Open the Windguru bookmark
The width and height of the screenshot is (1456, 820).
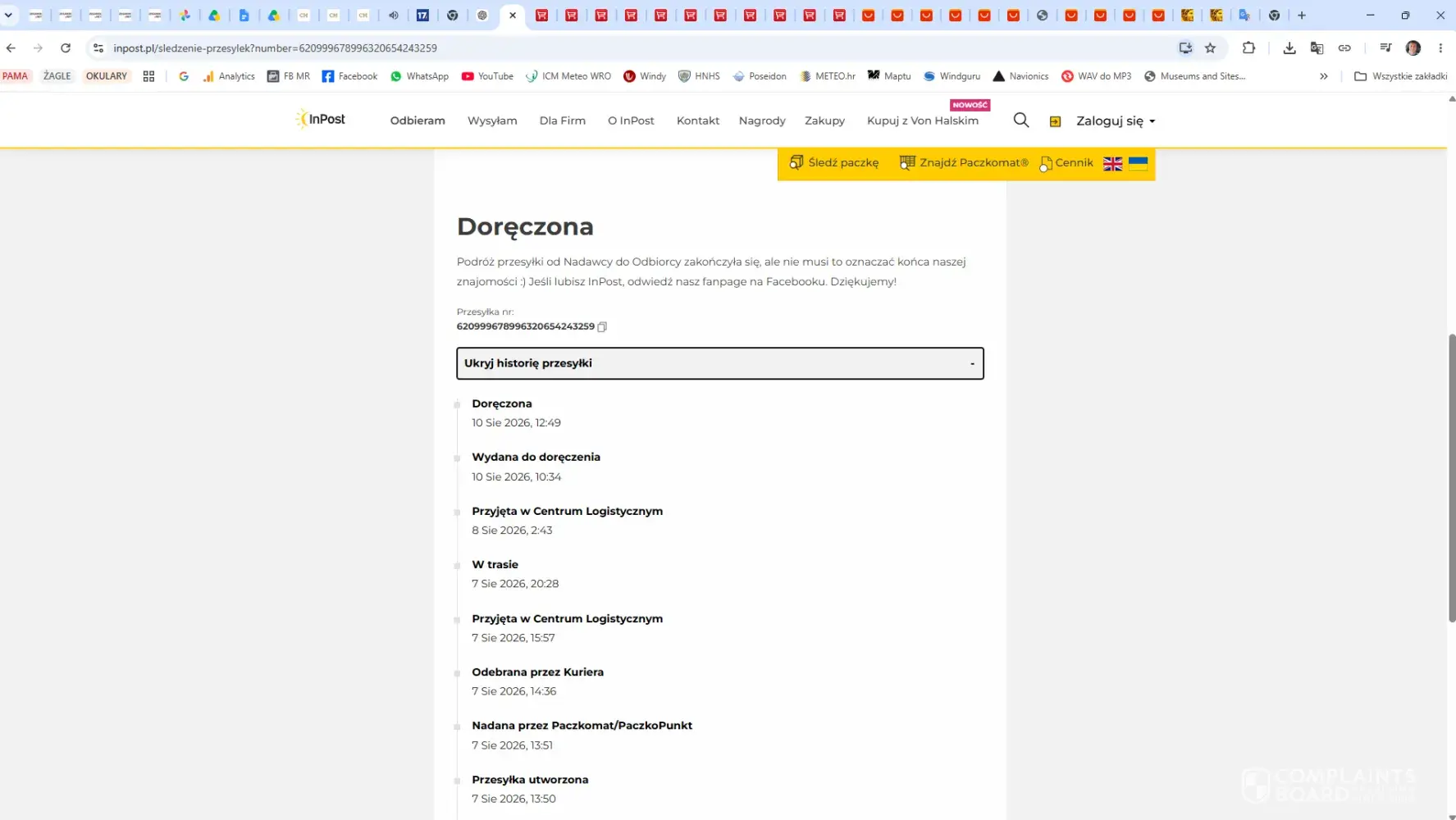click(952, 76)
